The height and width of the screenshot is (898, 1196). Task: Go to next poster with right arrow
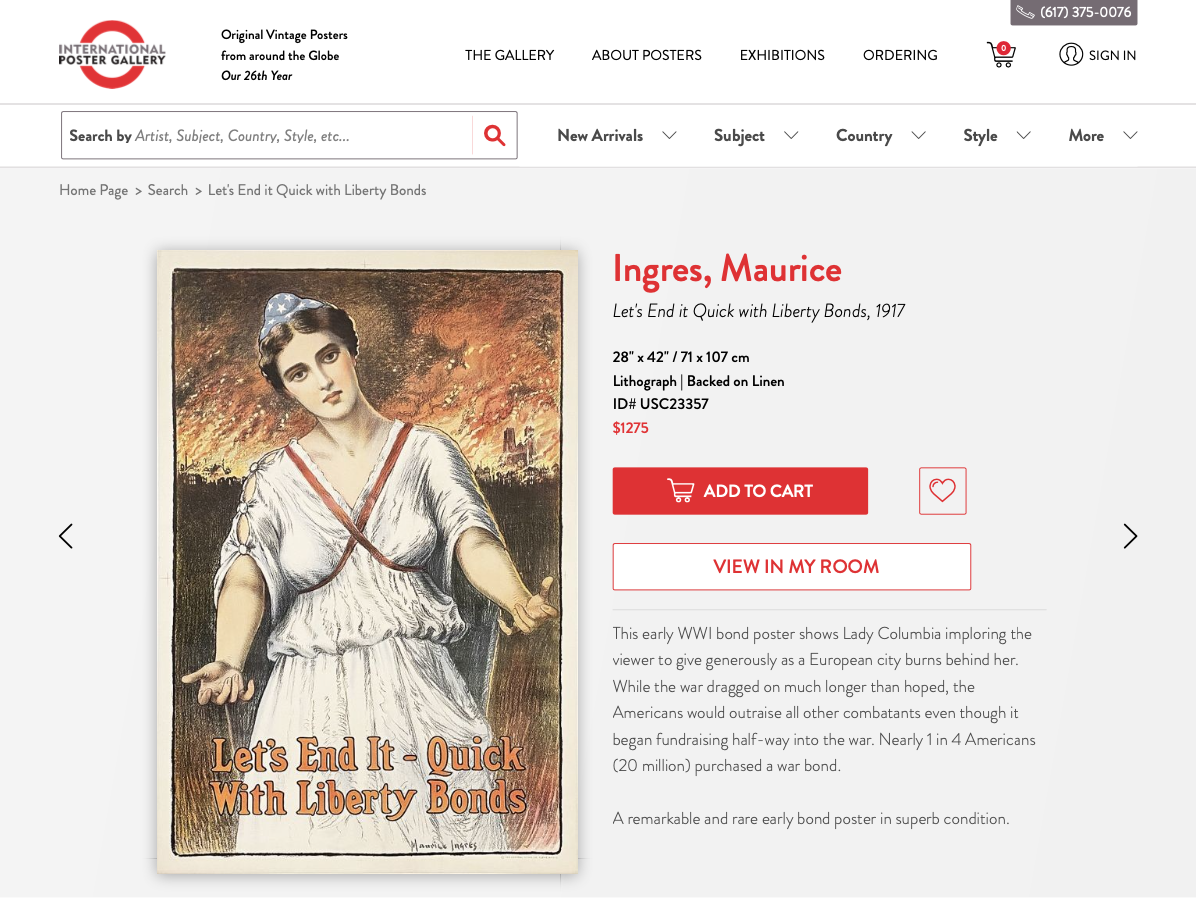click(x=1130, y=536)
